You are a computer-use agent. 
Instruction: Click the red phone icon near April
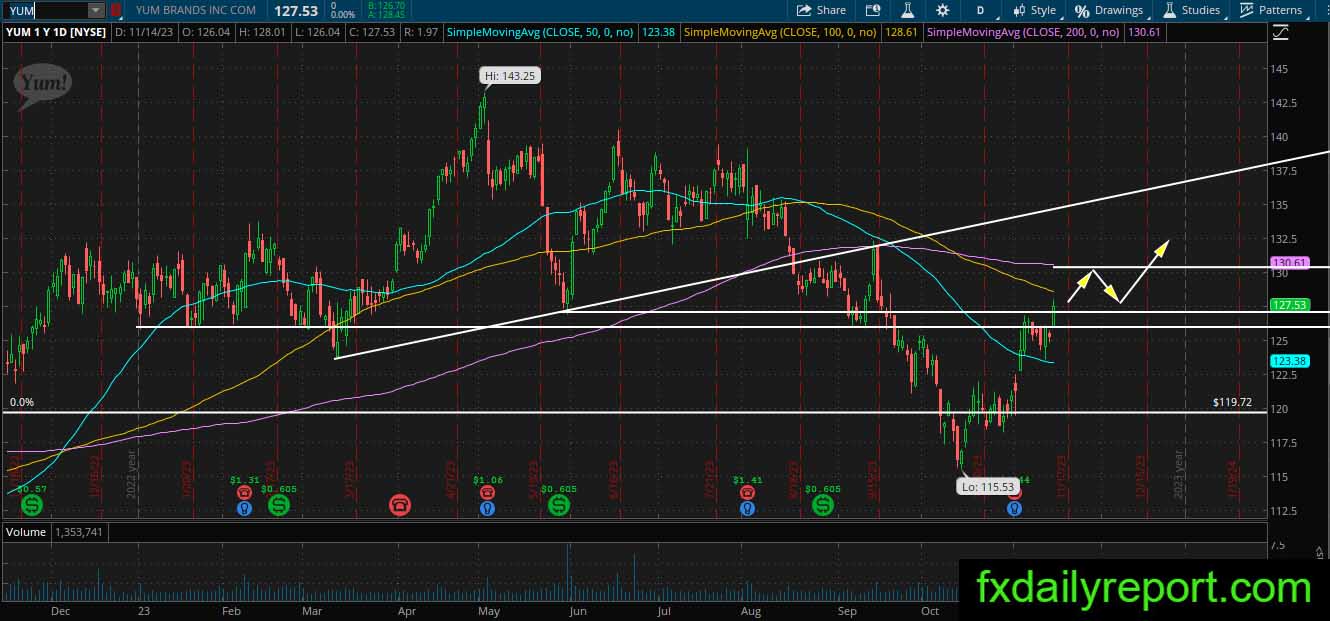coord(401,504)
